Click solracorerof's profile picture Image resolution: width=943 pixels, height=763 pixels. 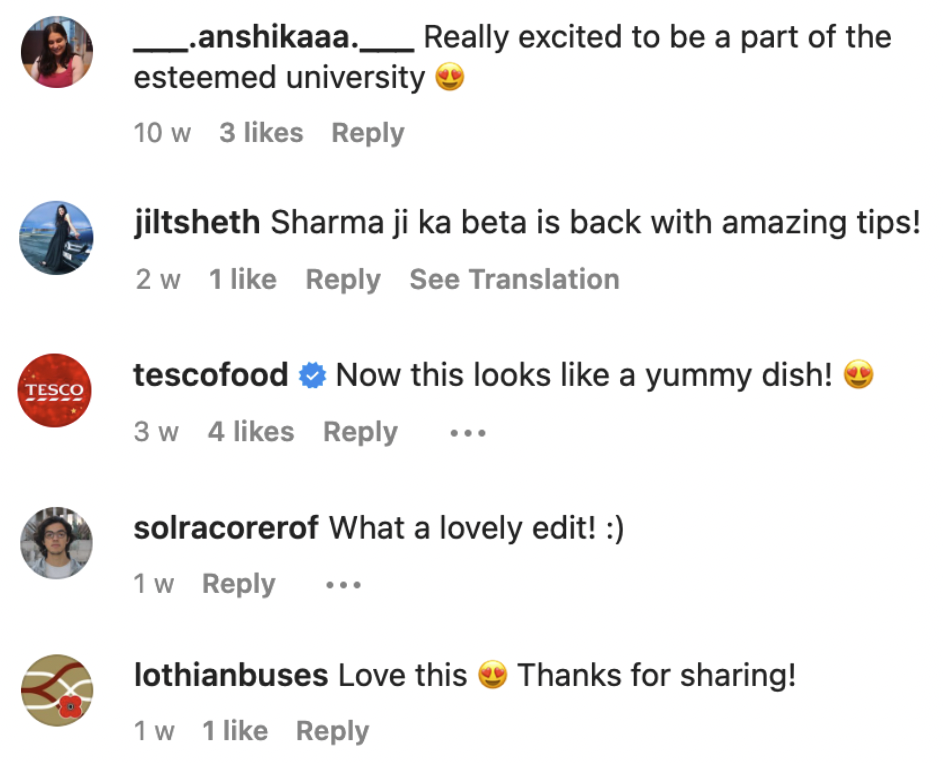56,543
